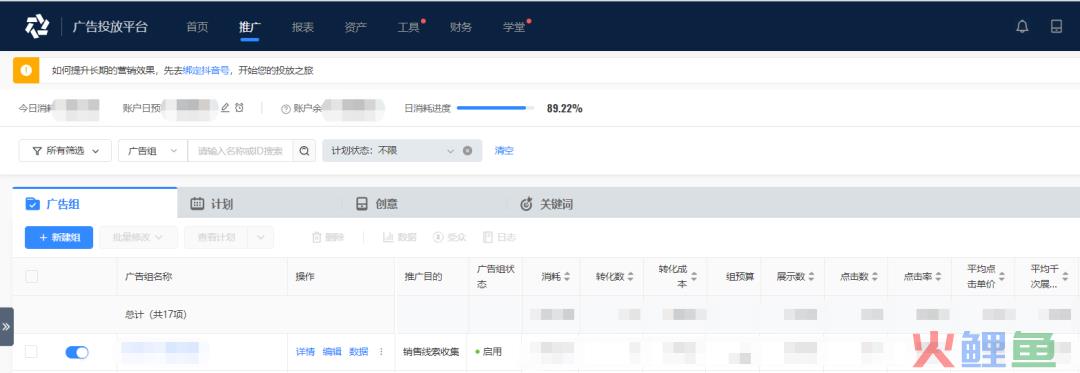This screenshot has height=373, width=1080.
Task: Open the more options dots in first row
Action: coord(381,352)
